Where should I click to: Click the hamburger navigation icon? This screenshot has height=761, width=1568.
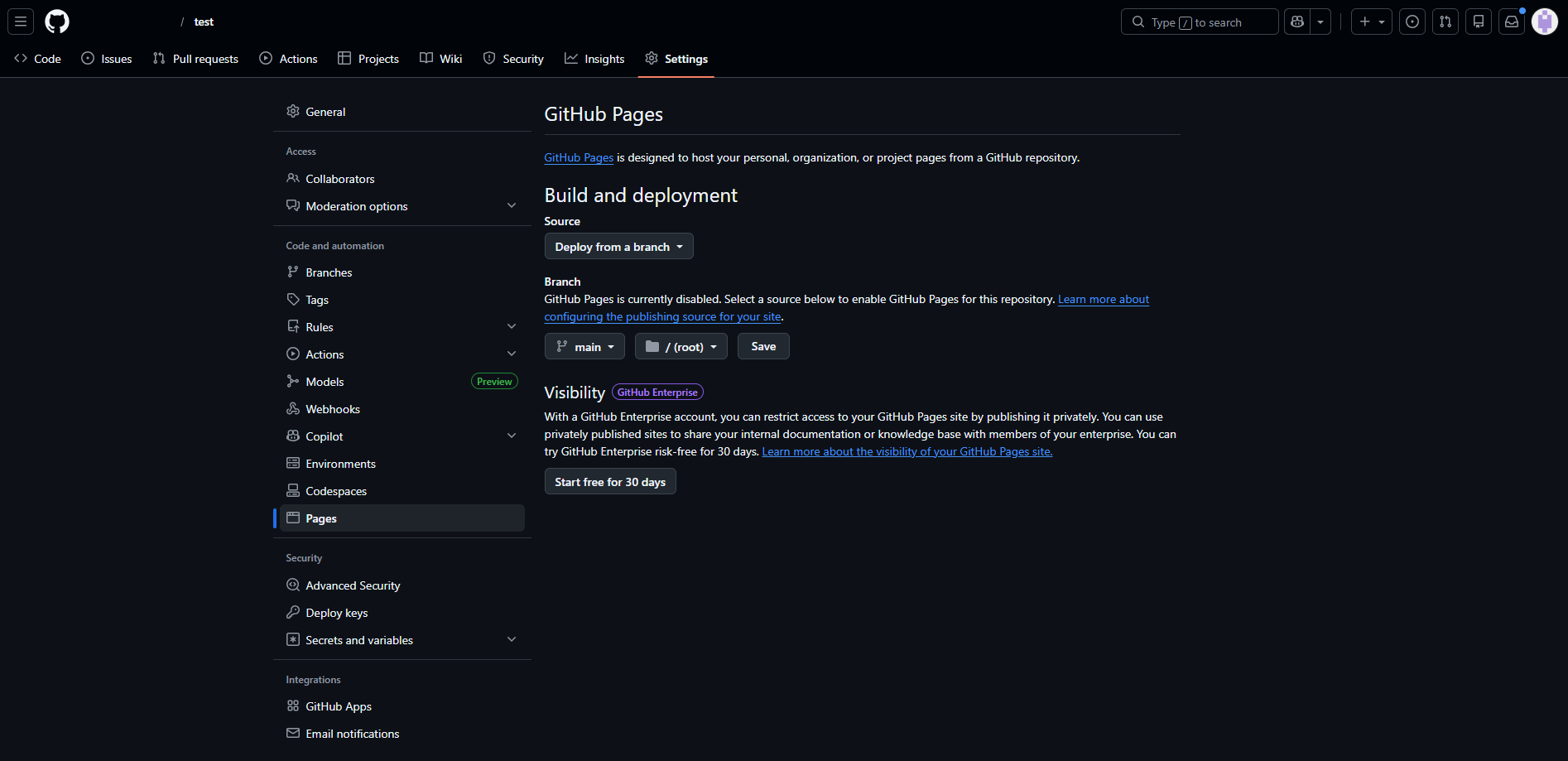21,22
